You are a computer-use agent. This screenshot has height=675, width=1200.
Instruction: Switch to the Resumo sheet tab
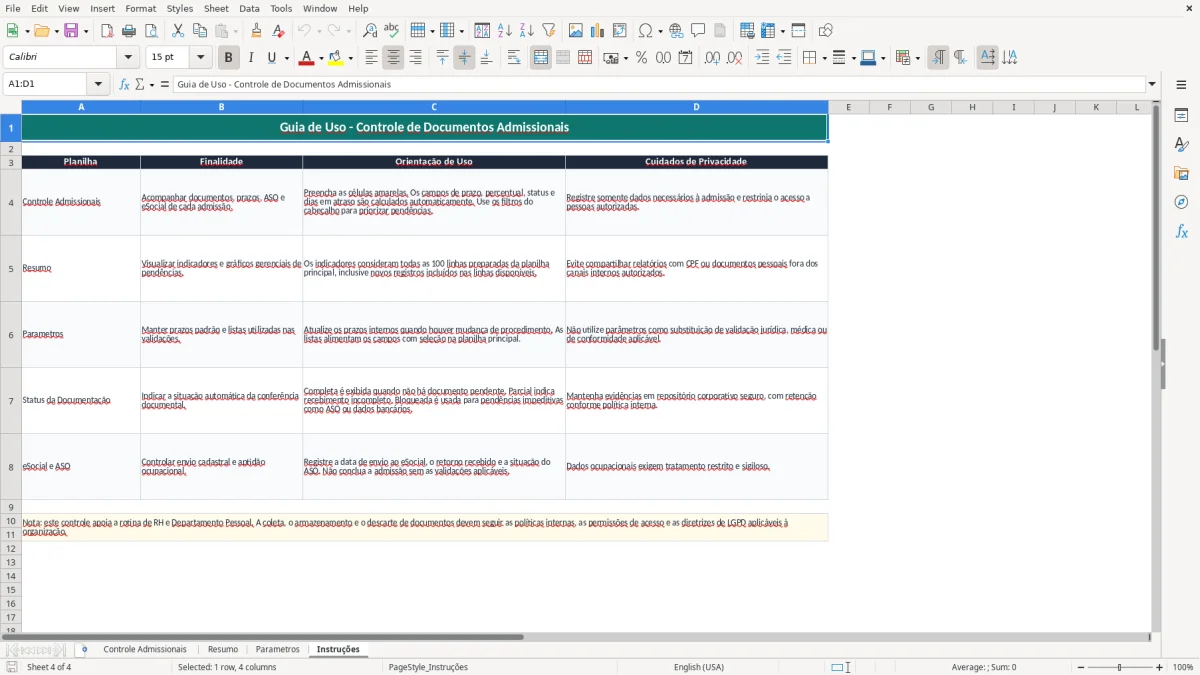point(223,650)
